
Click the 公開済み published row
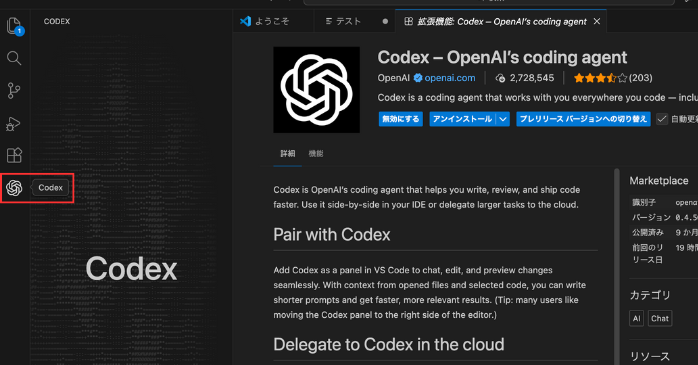pyautogui.click(x=665, y=232)
